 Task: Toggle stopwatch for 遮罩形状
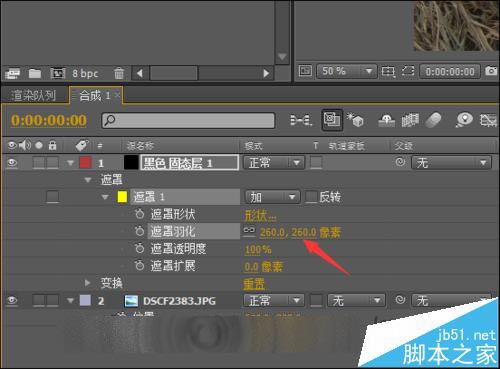[140, 214]
